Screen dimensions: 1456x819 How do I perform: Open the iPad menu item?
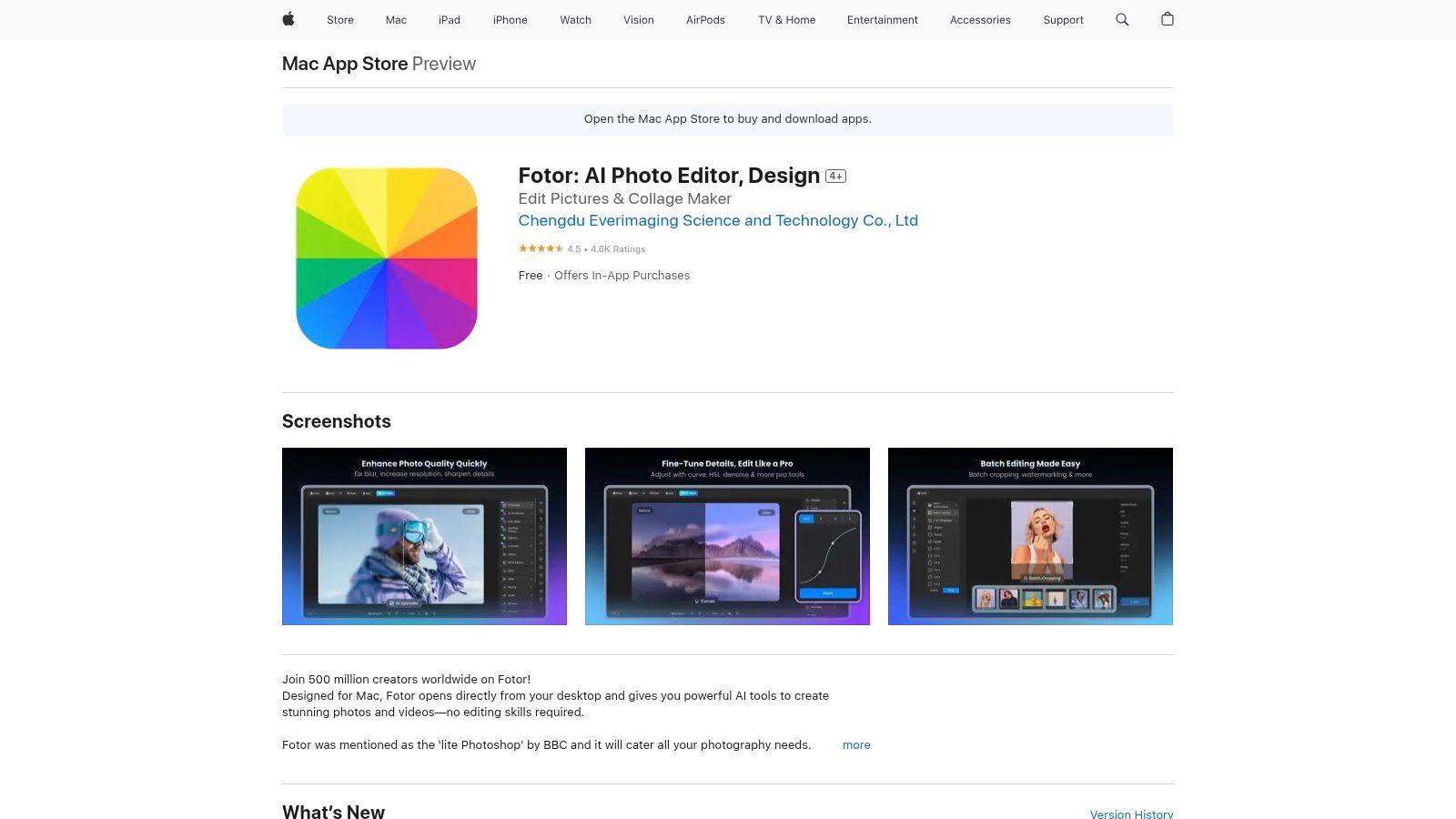pyautogui.click(x=450, y=20)
